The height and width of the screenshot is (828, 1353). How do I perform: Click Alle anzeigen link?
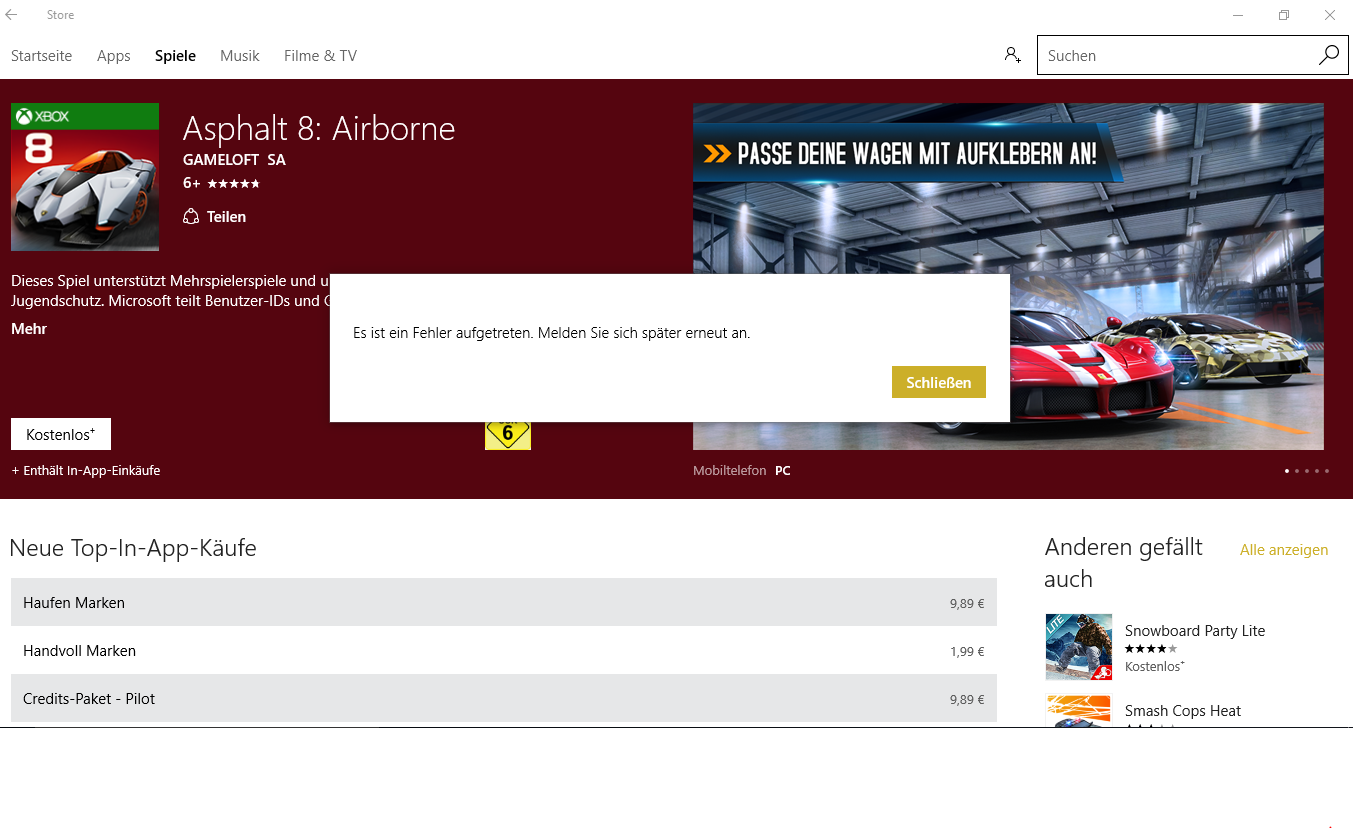(1284, 550)
